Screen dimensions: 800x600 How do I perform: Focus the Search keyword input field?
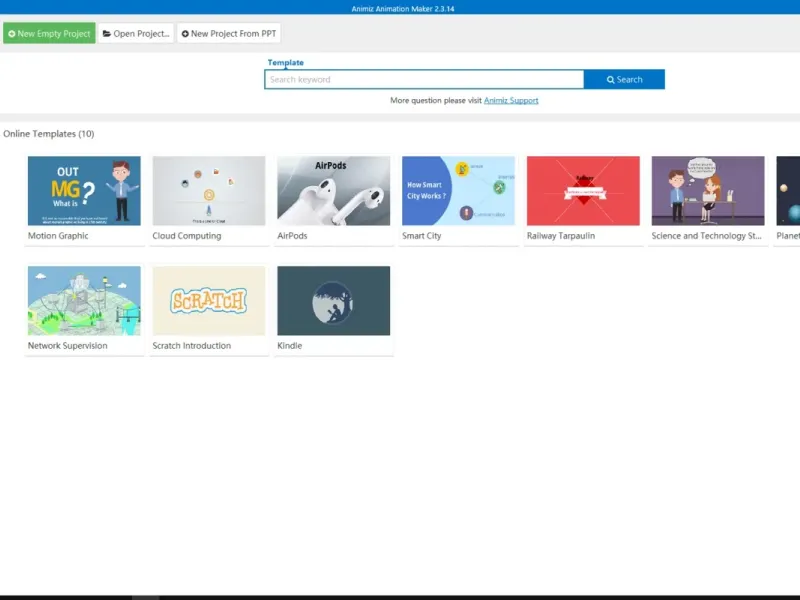424,80
